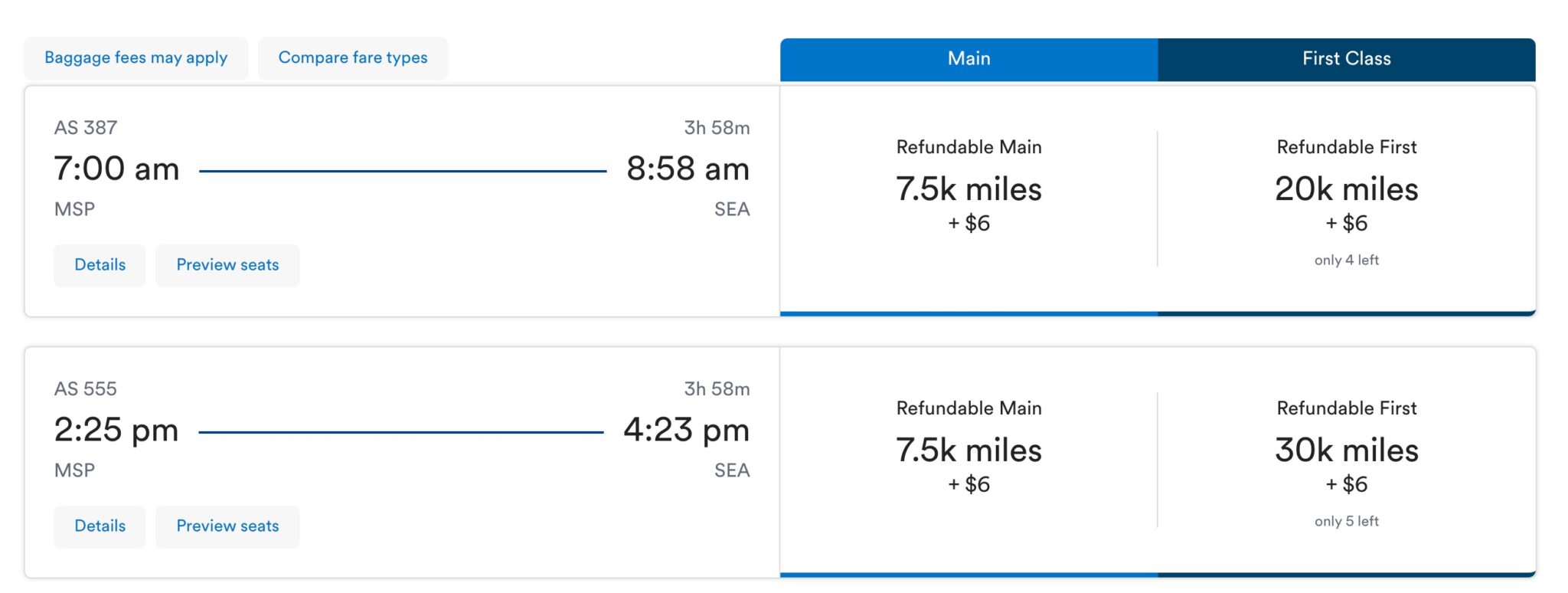Preview seats for the 7:00 am flight

click(x=227, y=265)
